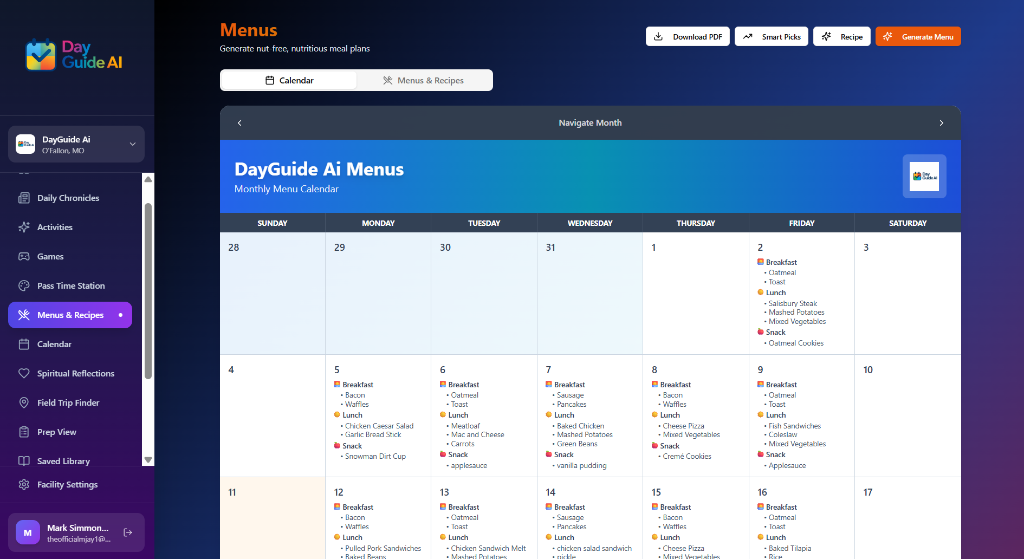This screenshot has height=559, width=1024.
Task: Go to next month arrow
Action: (x=941, y=123)
